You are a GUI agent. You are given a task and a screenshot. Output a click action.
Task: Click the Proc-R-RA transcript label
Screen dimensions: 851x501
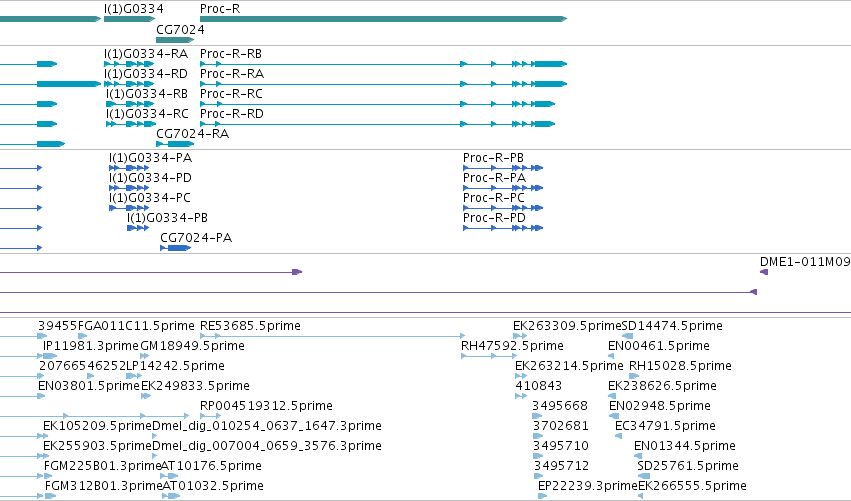pos(232,74)
